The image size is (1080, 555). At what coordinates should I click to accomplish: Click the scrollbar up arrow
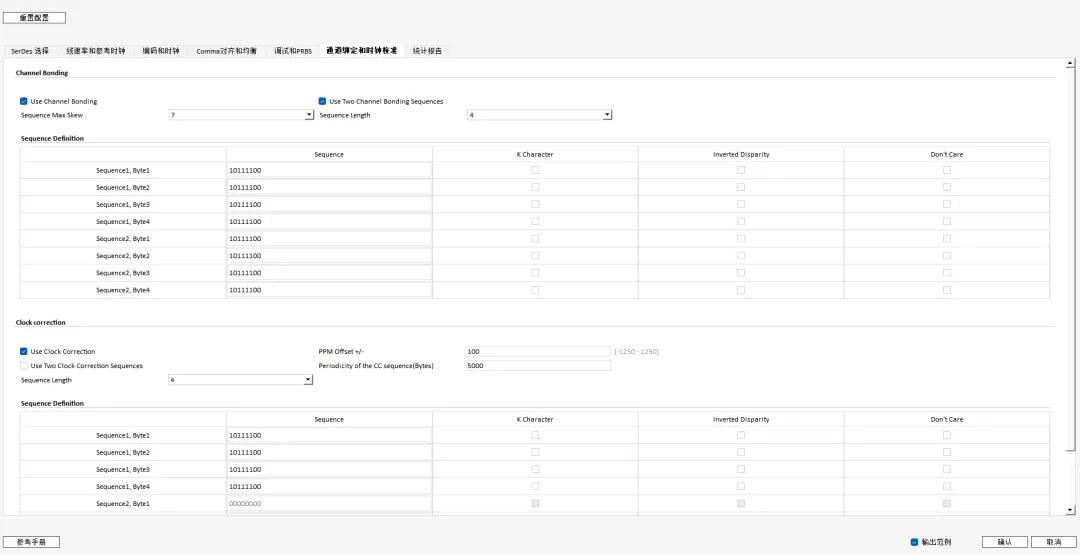point(1070,63)
